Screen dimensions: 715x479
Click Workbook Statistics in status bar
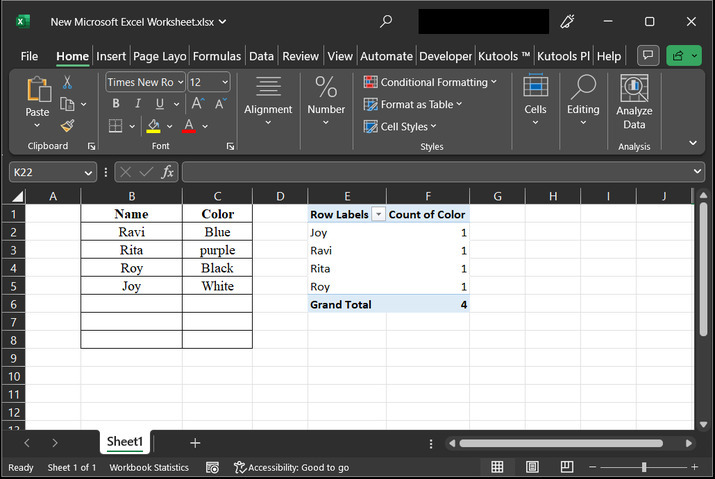[x=149, y=467]
